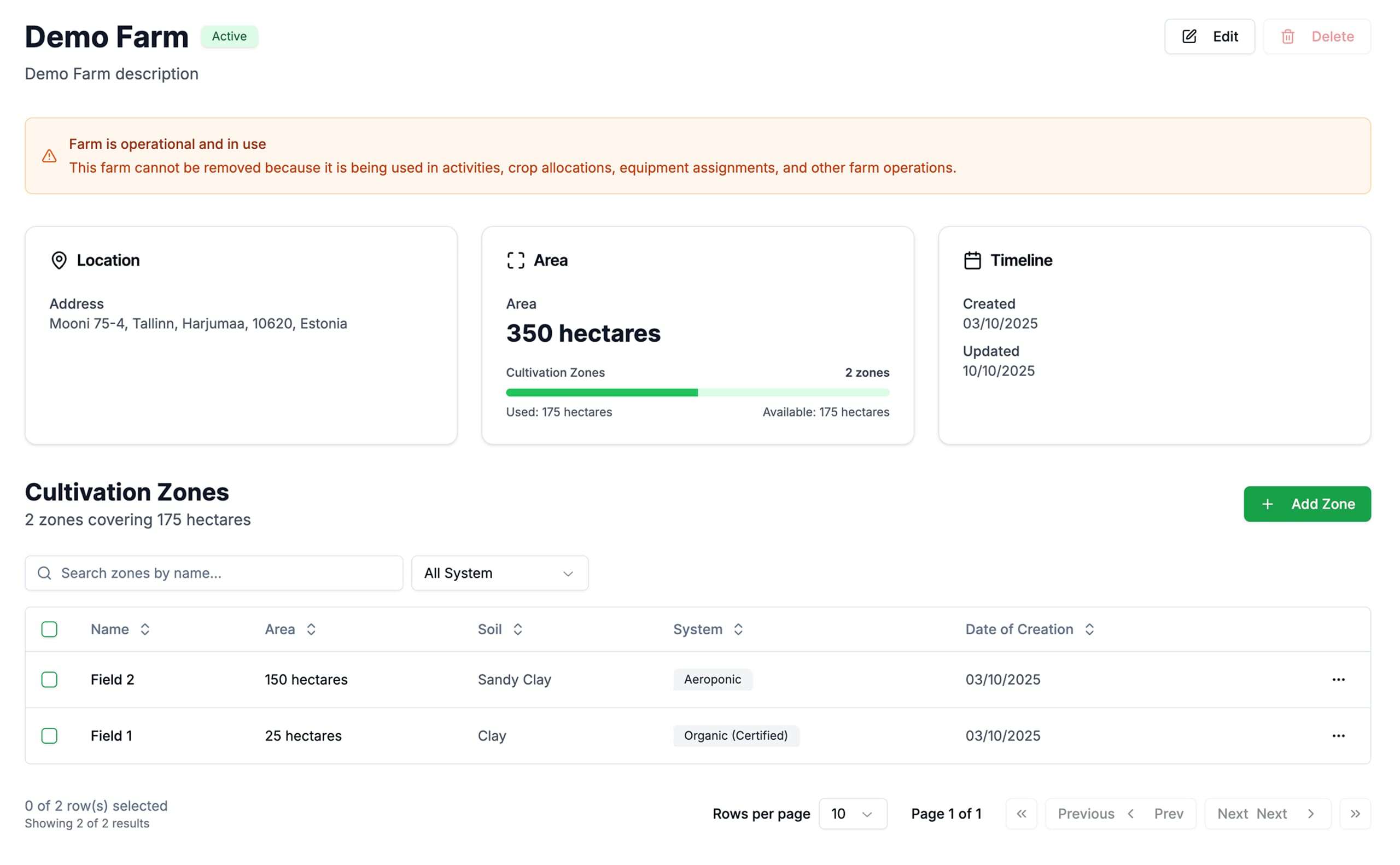Viewport: 1400px width, 865px height.
Task: Open the rows per page dropdown showing 10
Action: [x=852, y=814]
